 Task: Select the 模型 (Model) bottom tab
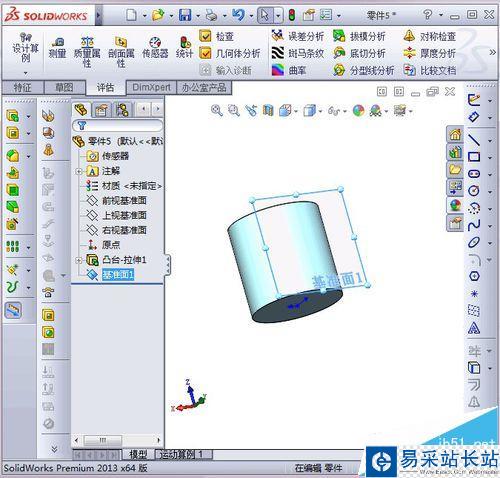(x=138, y=454)
